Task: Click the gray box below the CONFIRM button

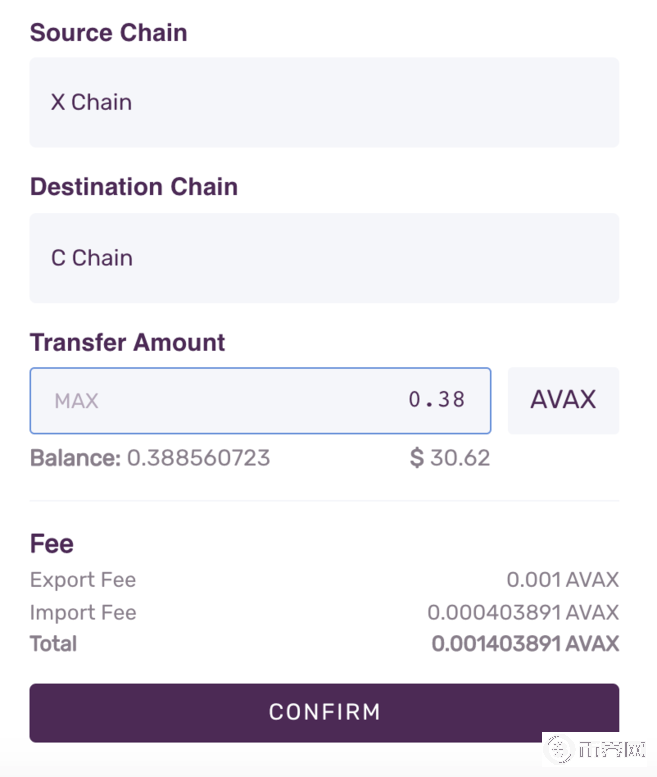Action: (x=594, y=748)
